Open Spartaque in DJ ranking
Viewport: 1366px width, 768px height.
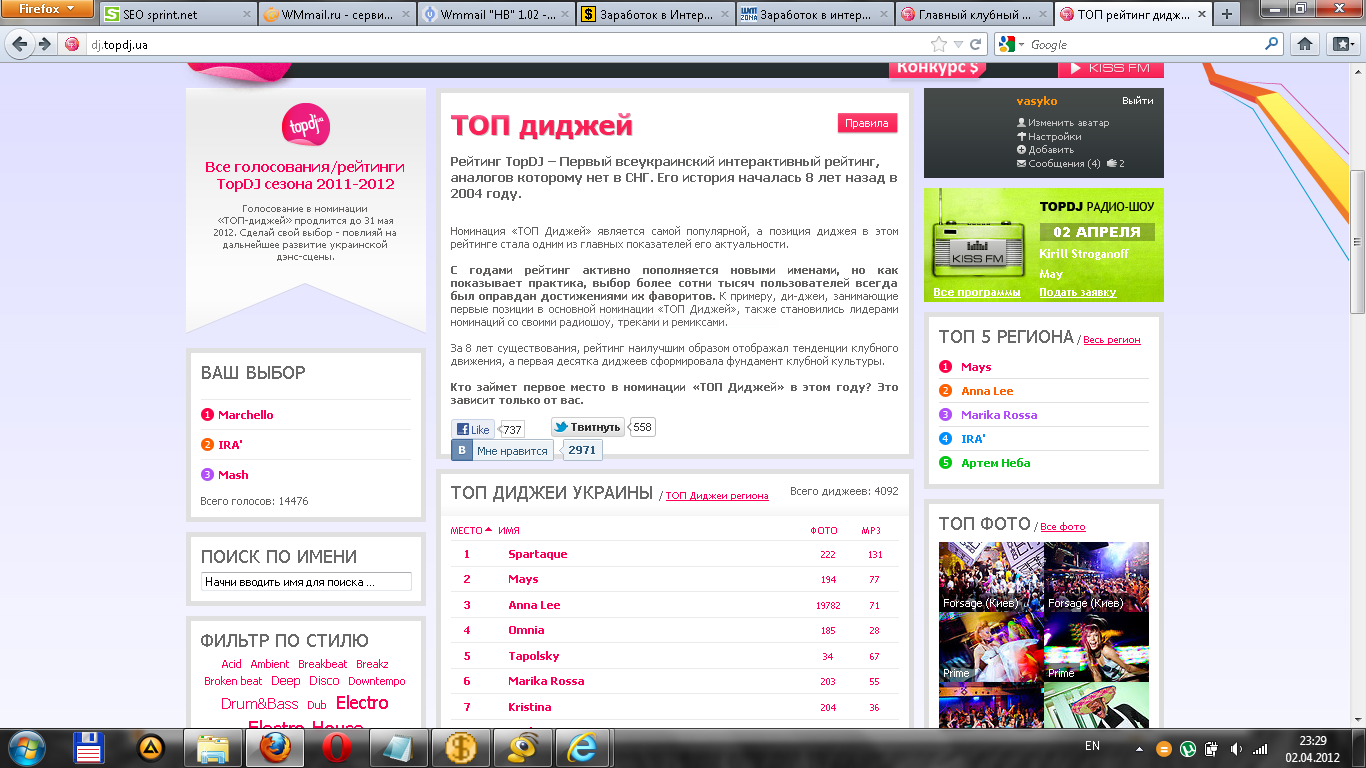[x=537, y=554]
